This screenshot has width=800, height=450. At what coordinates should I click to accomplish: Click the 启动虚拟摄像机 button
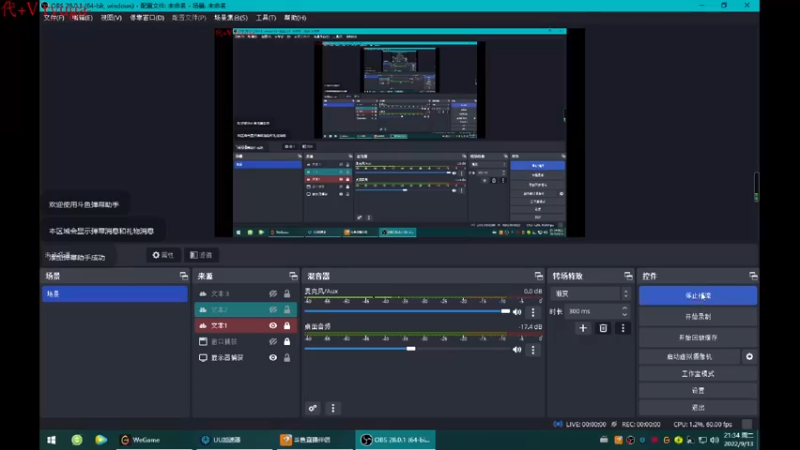(x=689, y=357)
